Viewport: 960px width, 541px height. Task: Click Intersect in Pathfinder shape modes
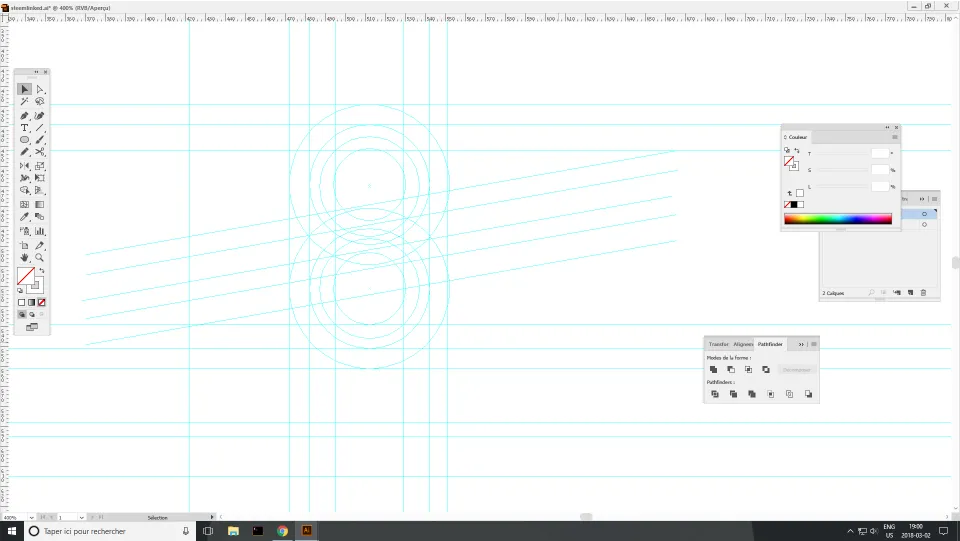(x=748, y=370)
